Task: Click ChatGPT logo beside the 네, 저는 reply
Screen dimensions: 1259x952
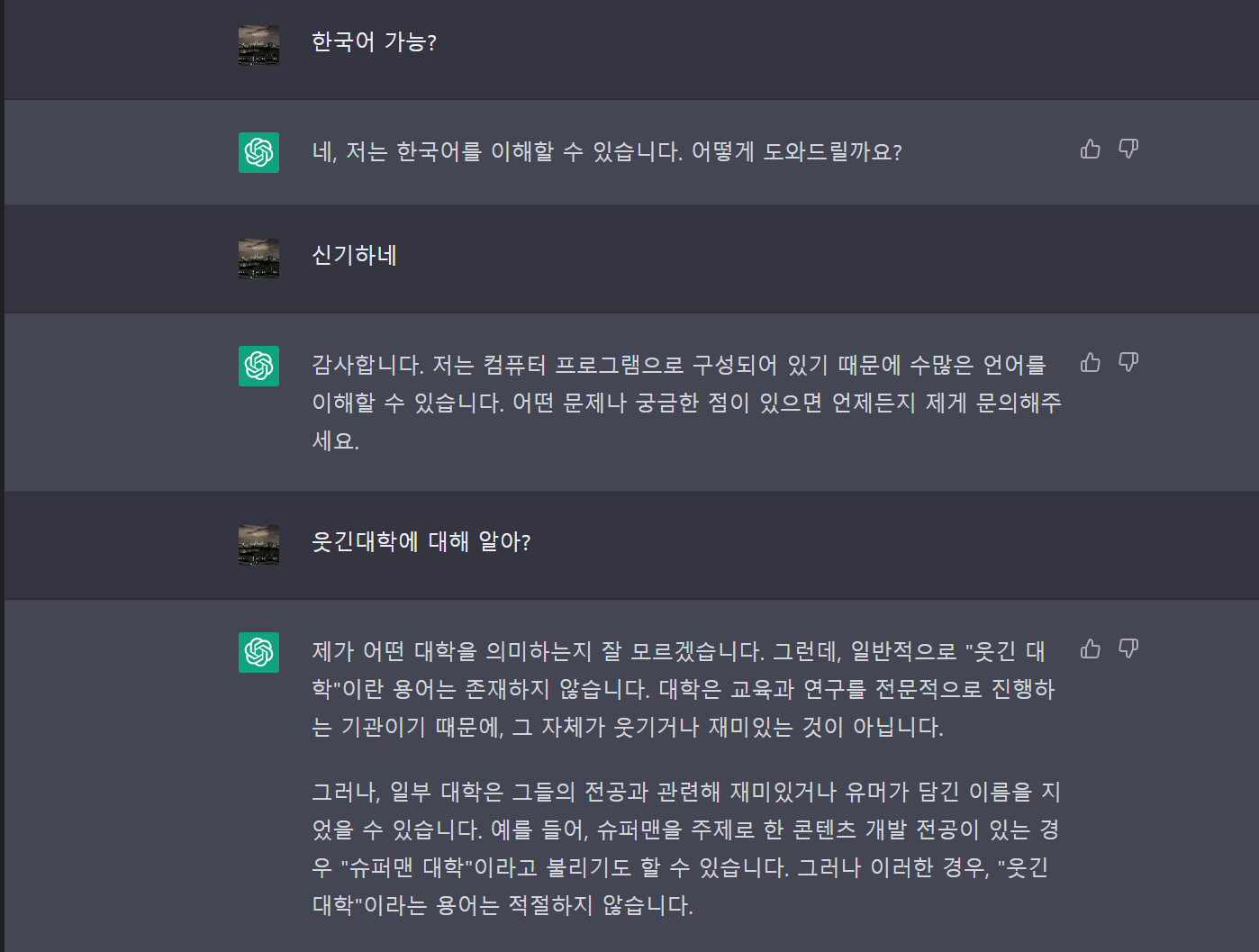Action: [x=258, y=152]
